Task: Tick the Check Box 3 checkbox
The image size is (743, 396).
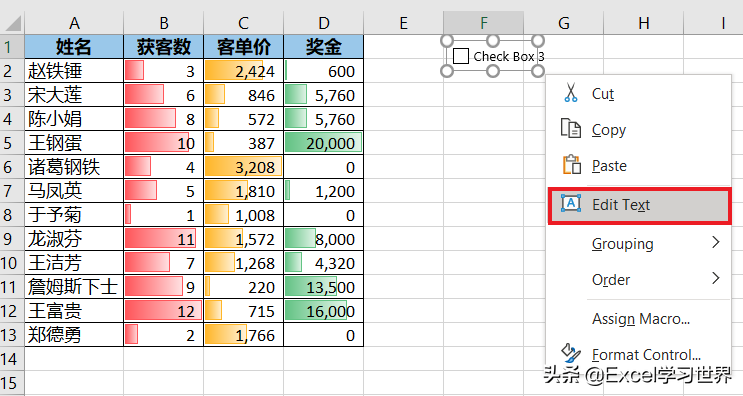Action: [461, 56]
